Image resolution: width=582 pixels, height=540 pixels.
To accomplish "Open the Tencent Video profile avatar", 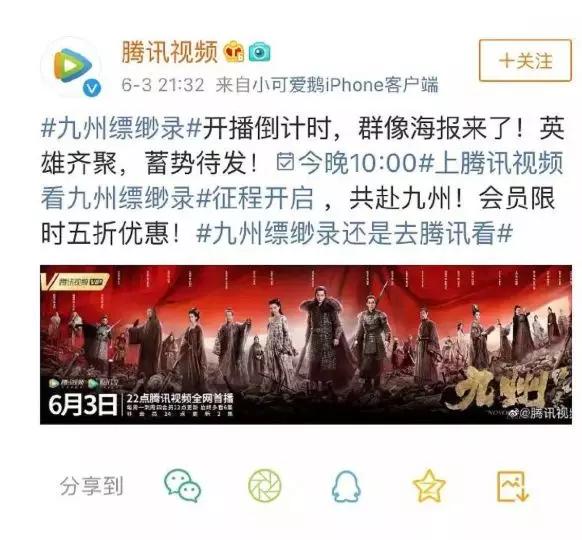I will (x=71, y=68).
